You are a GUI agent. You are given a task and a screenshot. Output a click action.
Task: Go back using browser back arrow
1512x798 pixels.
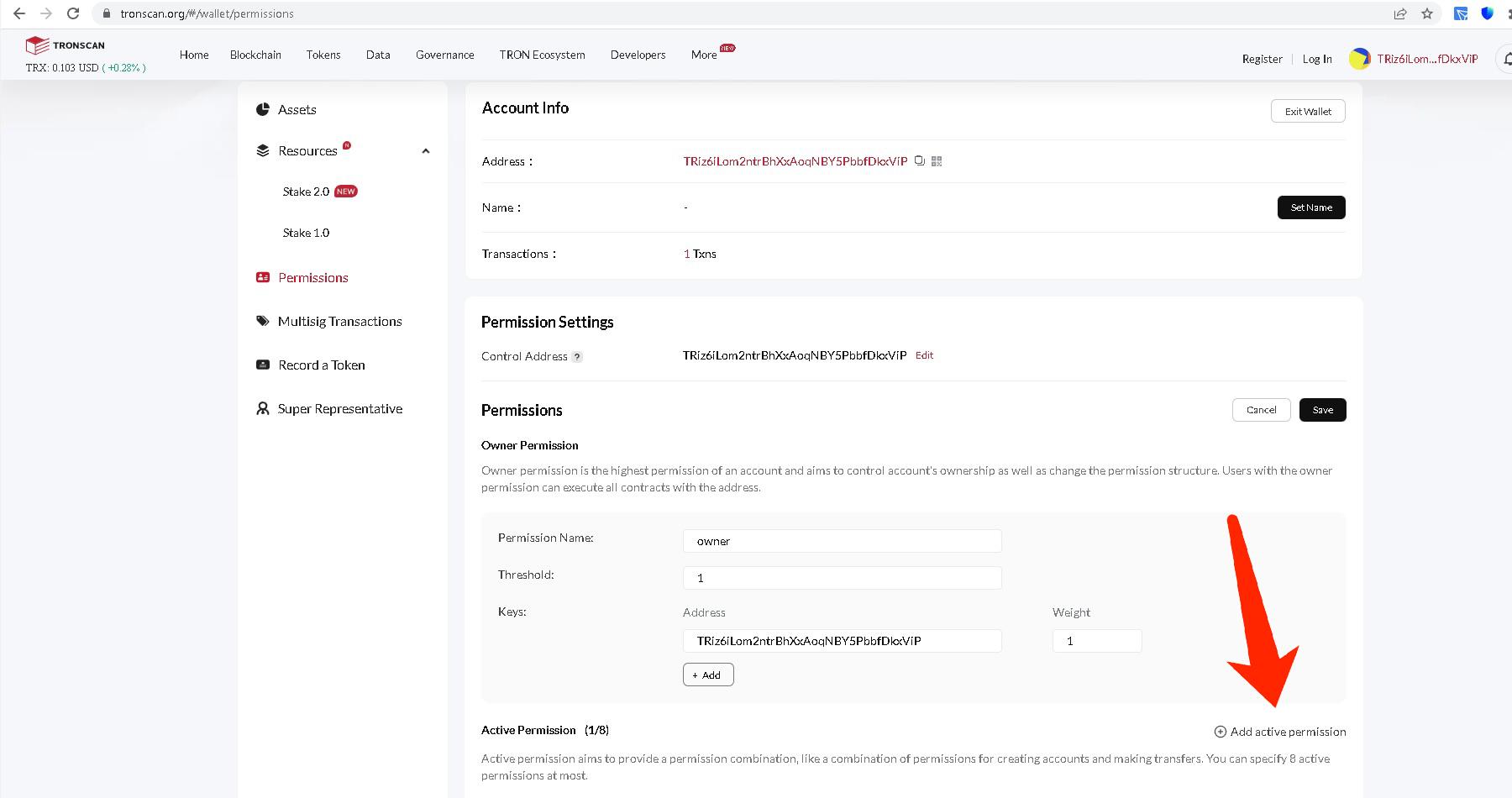[19, 13]
